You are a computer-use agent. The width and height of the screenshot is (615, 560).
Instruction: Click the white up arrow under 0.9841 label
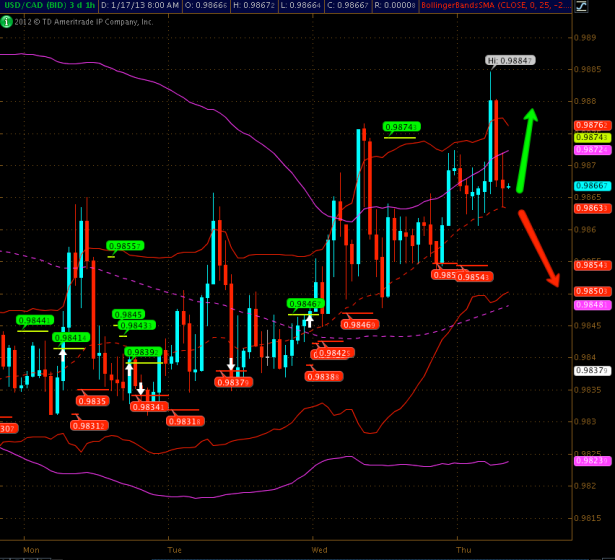(x=63, y=351)
